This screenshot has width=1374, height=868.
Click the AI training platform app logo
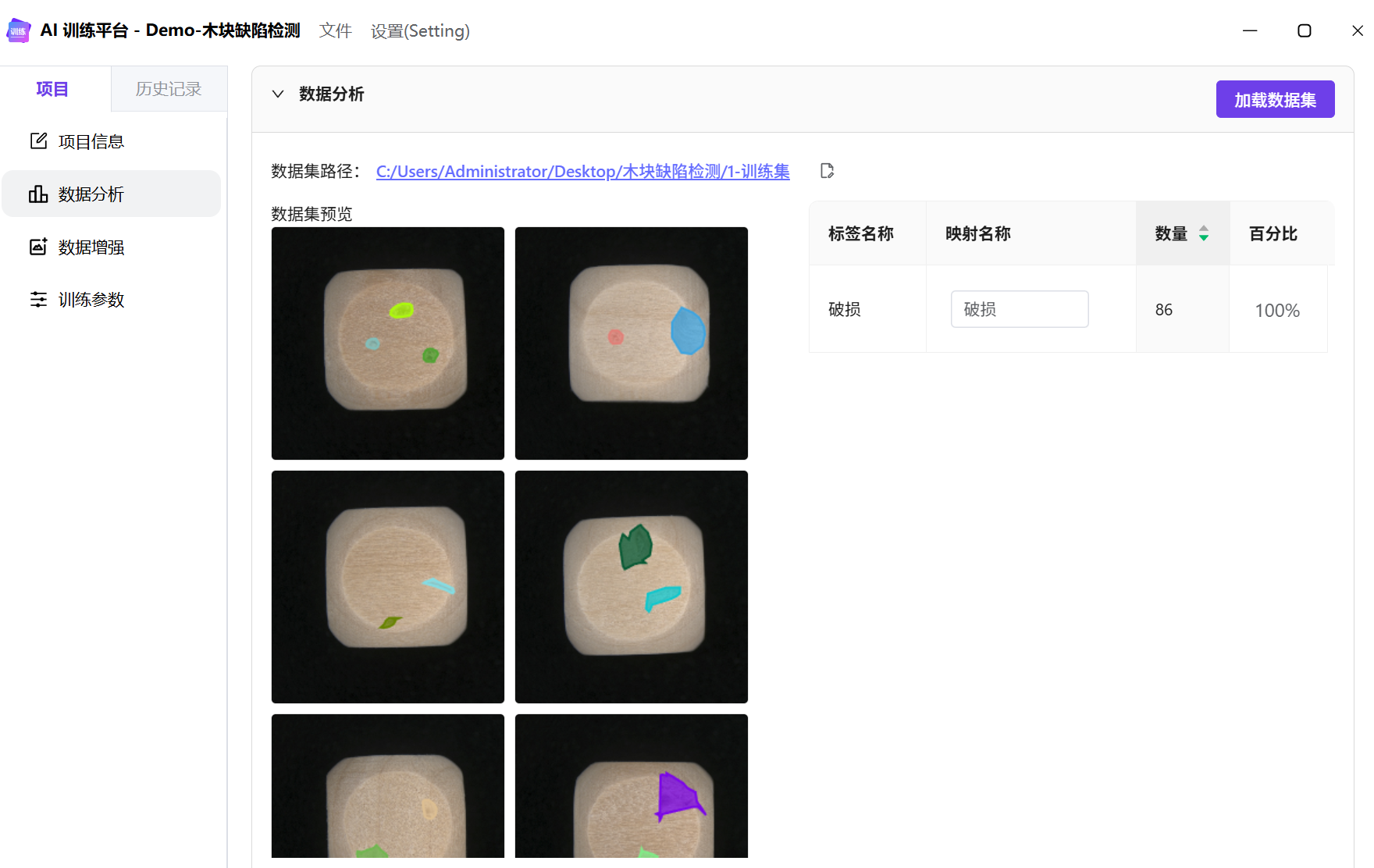[x=18, y=31]
